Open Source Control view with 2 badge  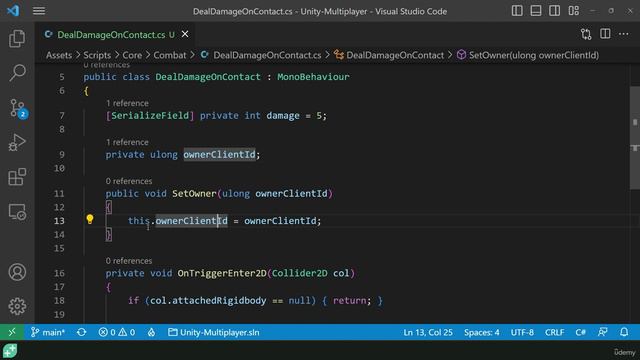tap(18, 108)
